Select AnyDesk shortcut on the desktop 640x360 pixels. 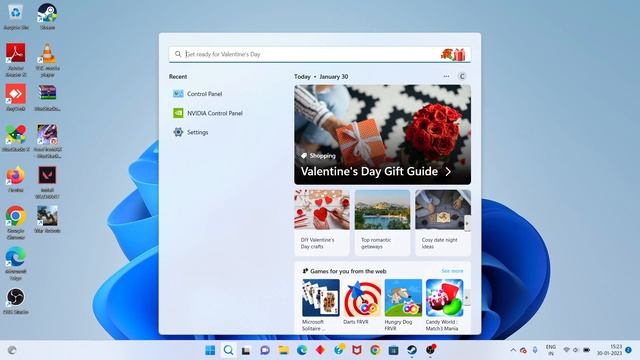click(x=16, y=98)
